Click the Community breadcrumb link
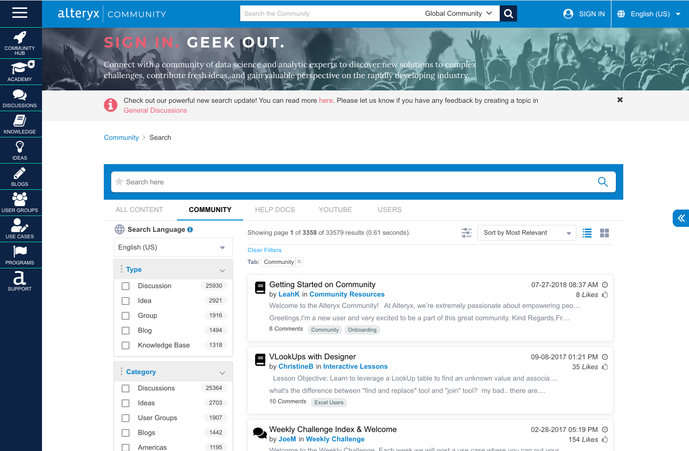This screenshot has height=451, width=689. tap(121, 138)
